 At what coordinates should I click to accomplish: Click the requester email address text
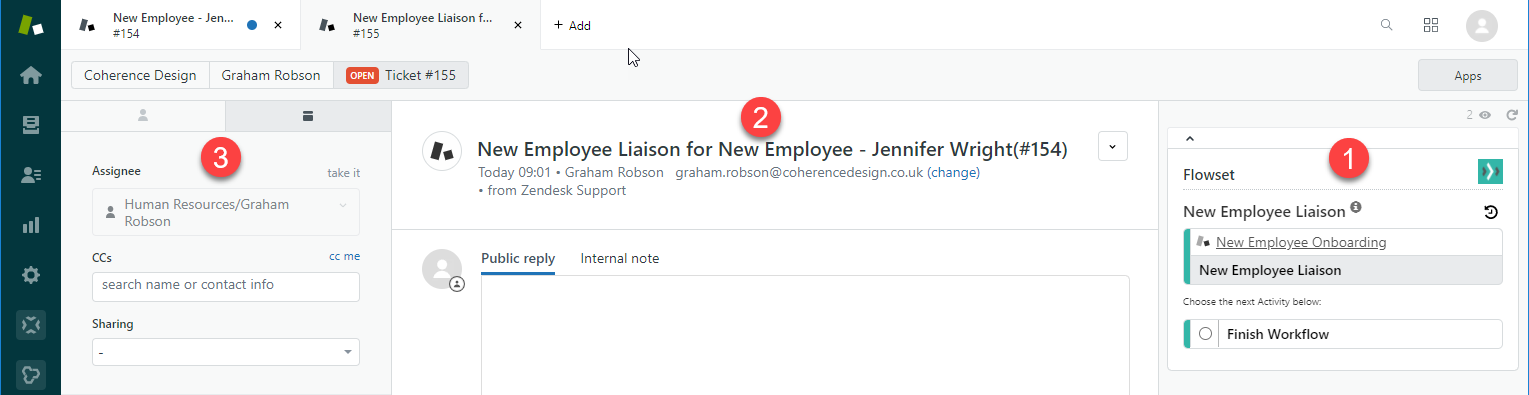(799, 172)
